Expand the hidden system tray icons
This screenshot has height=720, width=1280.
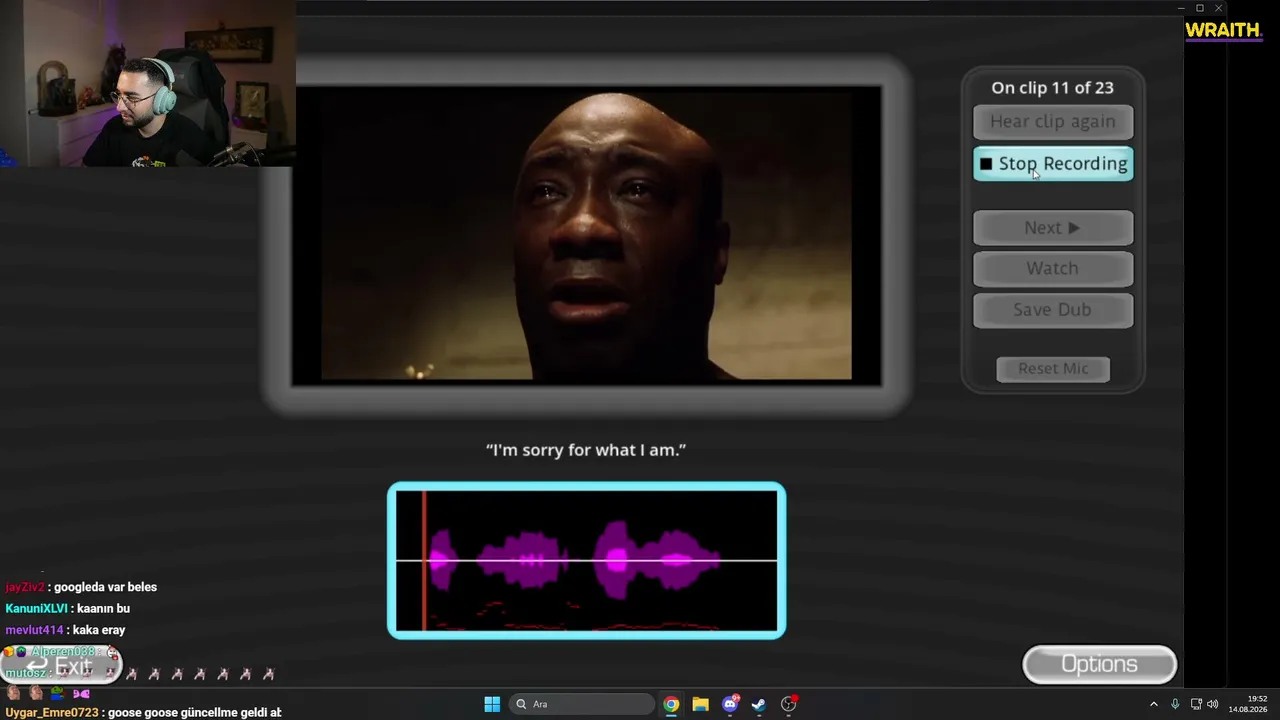[x=1153, y=704]
